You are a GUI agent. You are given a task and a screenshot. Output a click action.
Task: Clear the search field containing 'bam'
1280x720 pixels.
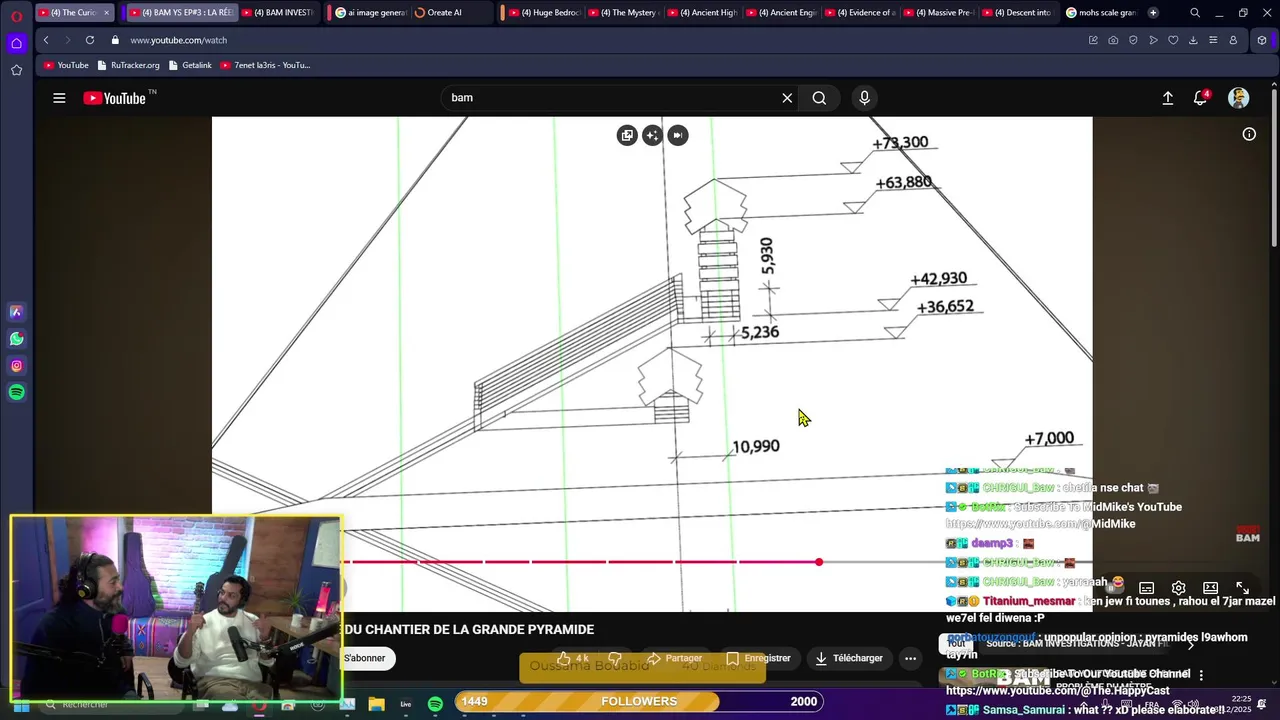pos(787,98)
